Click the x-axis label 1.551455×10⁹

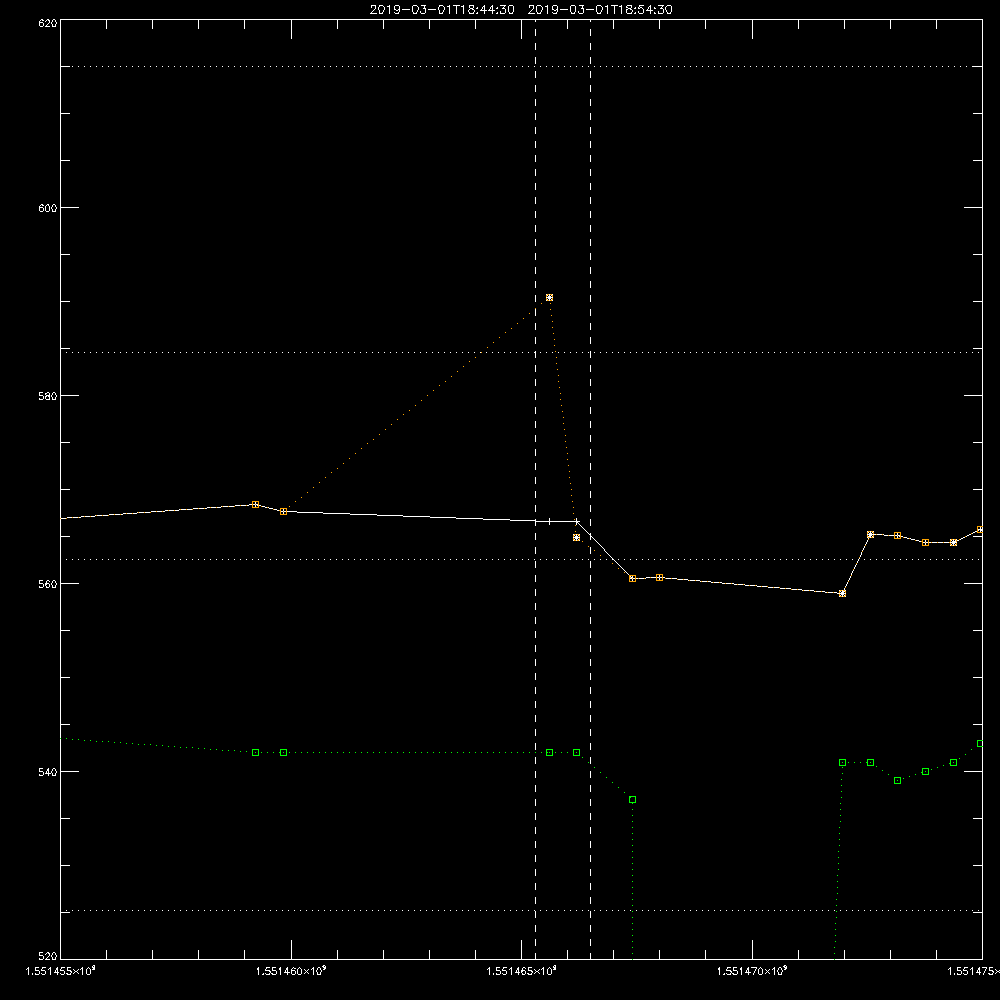click(x=61, y=971)
